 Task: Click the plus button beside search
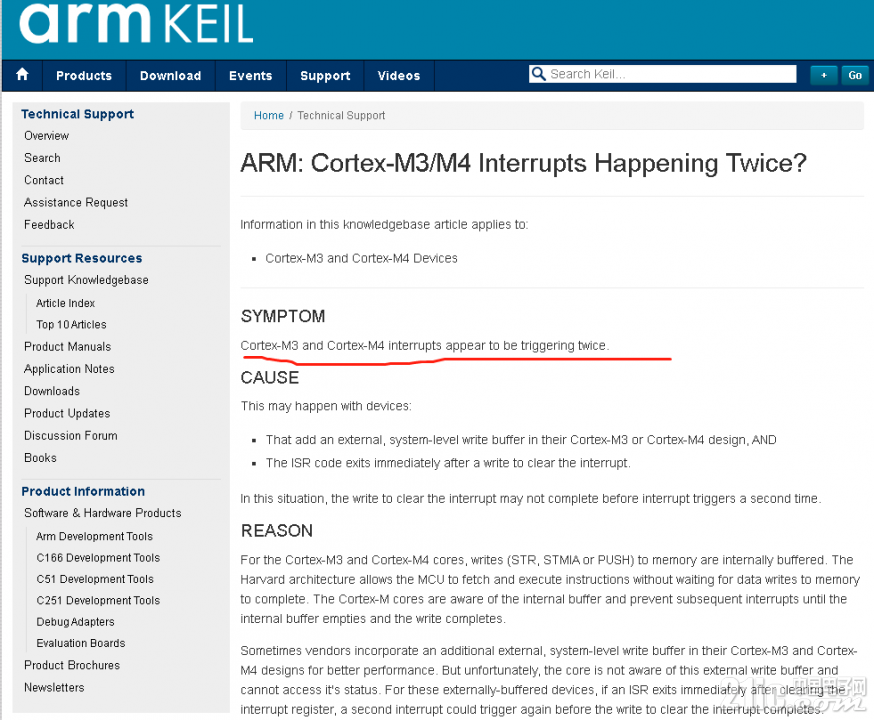tap(823, 75)
